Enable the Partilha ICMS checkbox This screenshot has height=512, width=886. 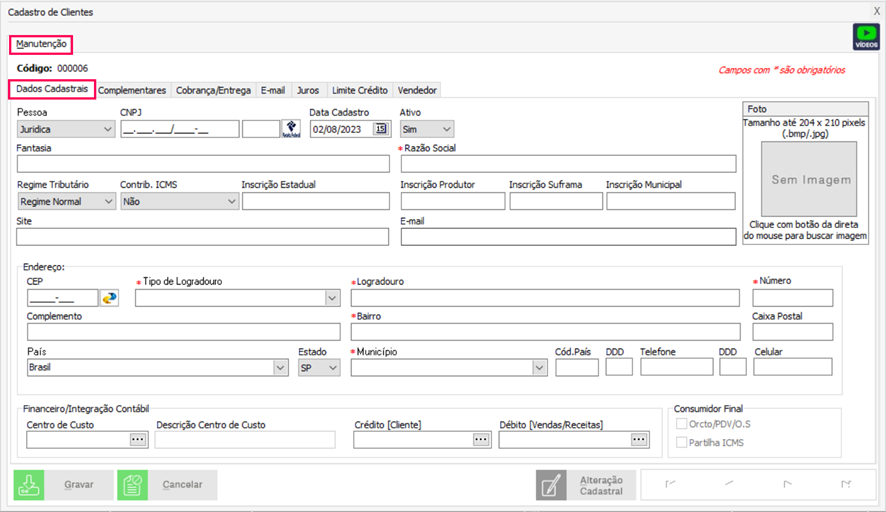coord(682,442)
